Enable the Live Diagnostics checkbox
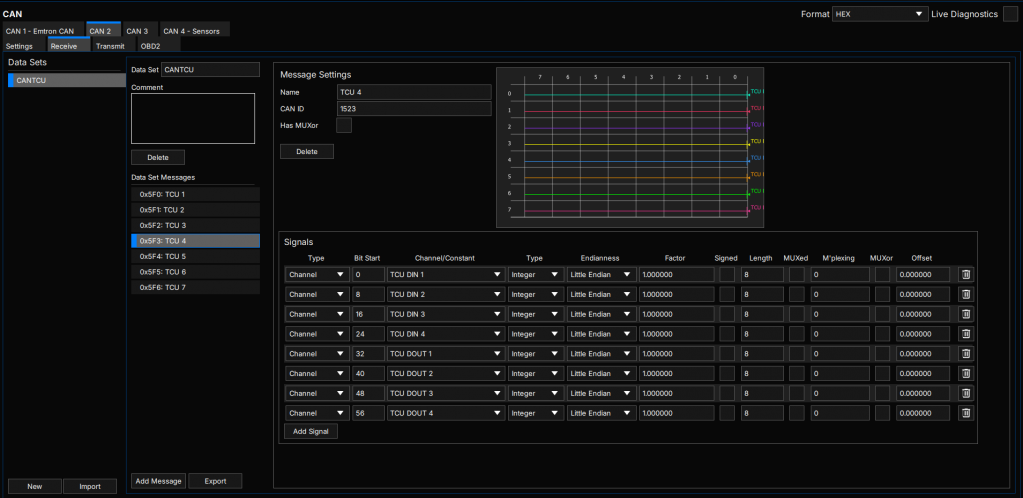The height and width of the screenshot is (498, 1023). tap(1010, 14)
